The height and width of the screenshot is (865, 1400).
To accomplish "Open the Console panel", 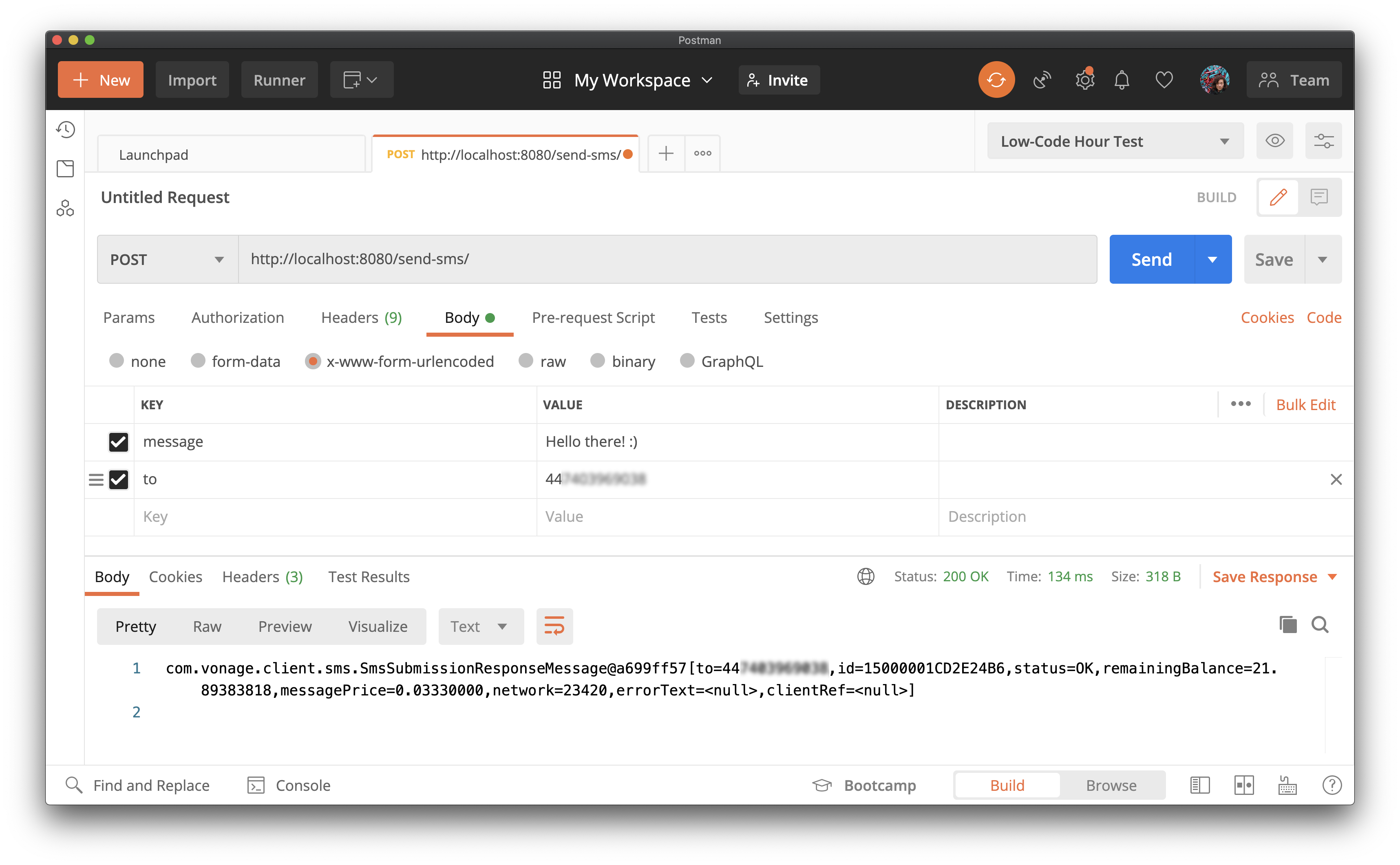I will [289, 786].
